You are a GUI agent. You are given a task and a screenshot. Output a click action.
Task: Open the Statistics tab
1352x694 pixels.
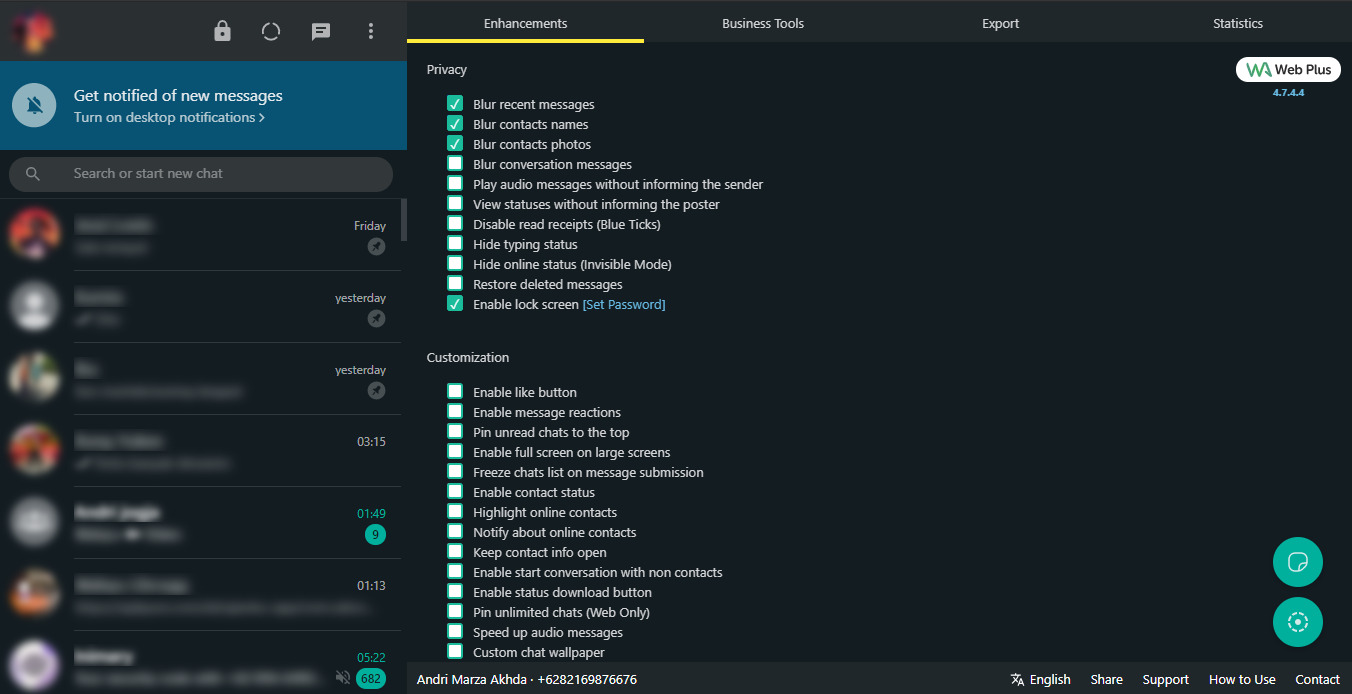click(x=1237, y=23)
